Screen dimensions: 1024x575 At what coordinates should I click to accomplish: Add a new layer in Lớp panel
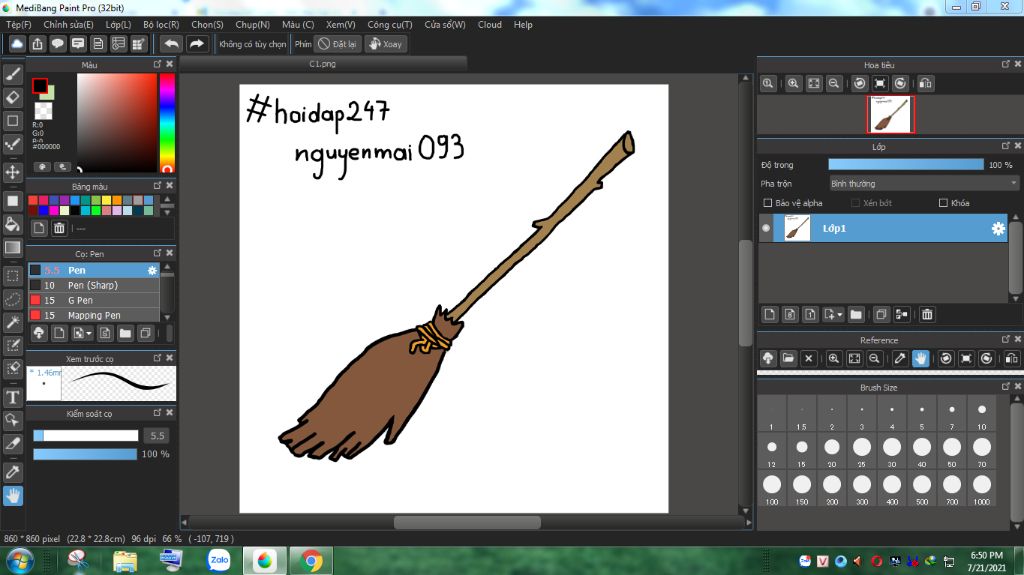769,315
